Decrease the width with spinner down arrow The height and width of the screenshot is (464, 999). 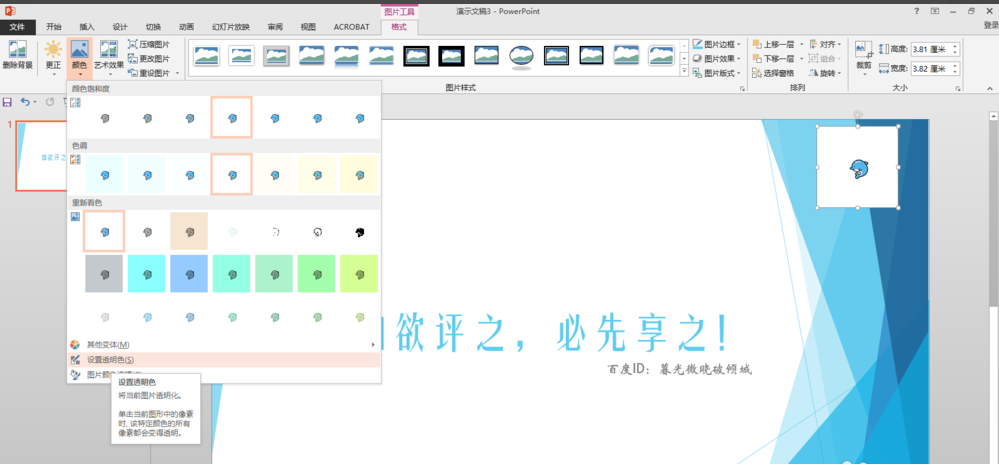tap(956, 71)
